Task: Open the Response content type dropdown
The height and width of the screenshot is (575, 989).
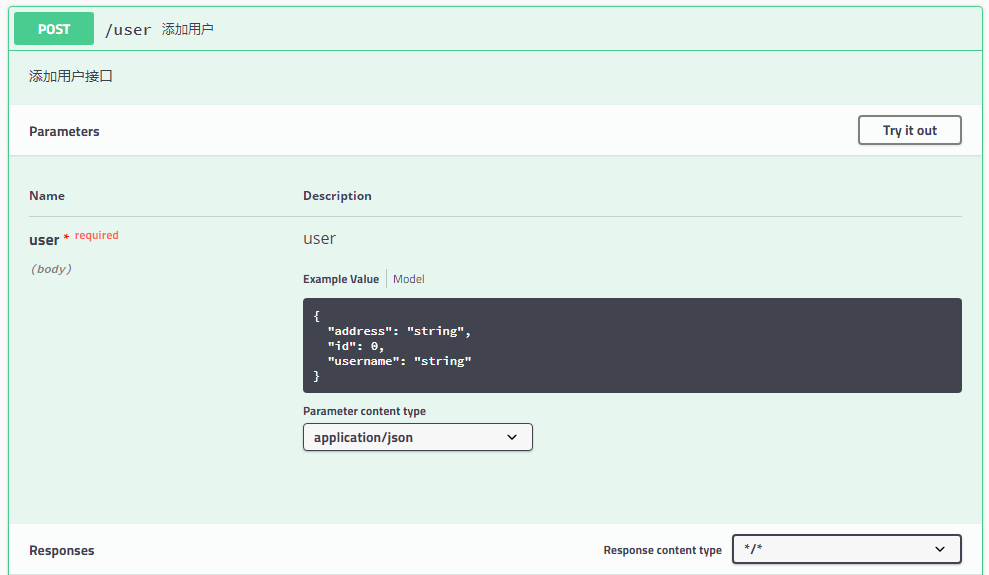Action: (x=845, y=549)
